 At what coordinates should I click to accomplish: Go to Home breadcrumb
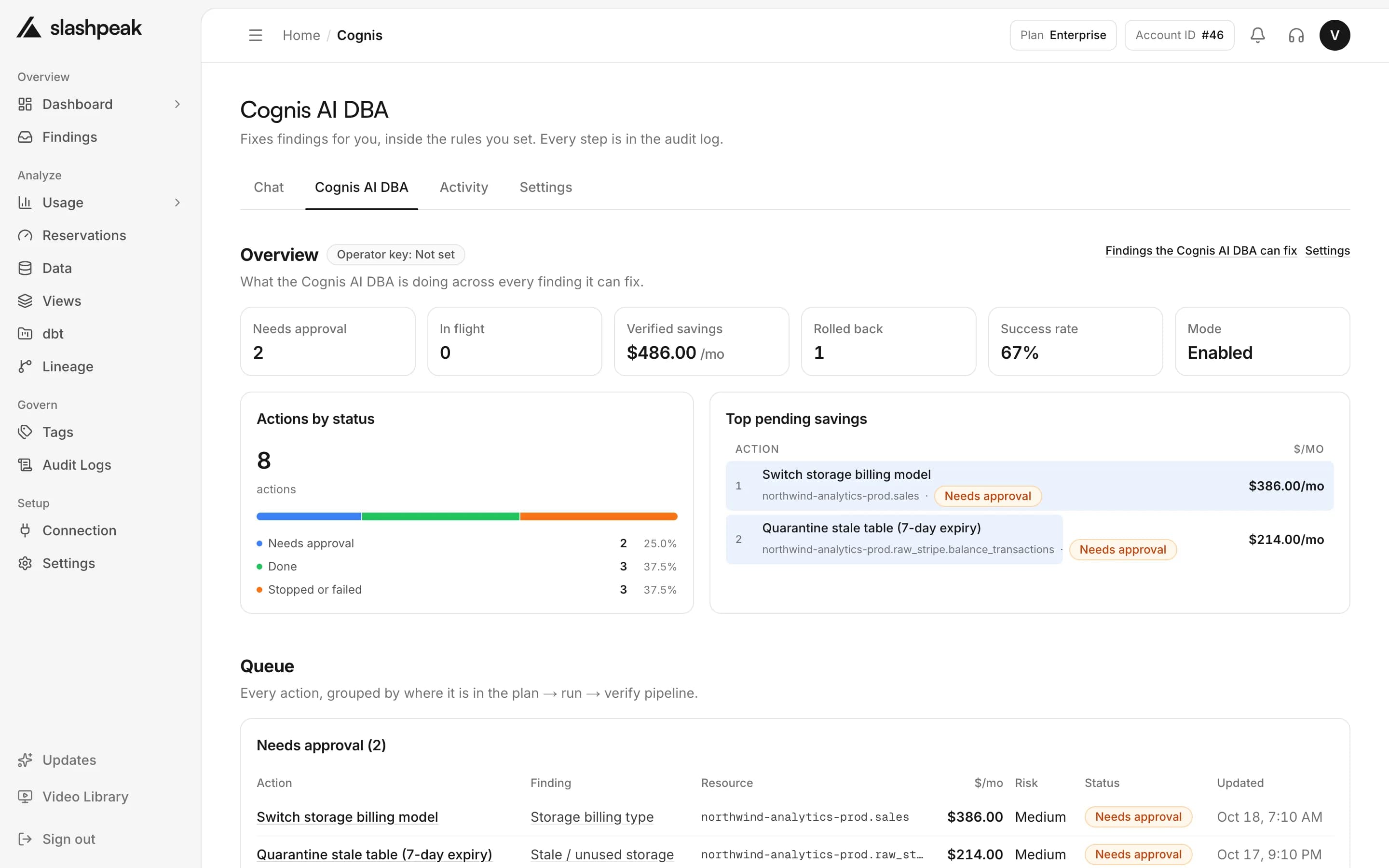coord(301,35)
